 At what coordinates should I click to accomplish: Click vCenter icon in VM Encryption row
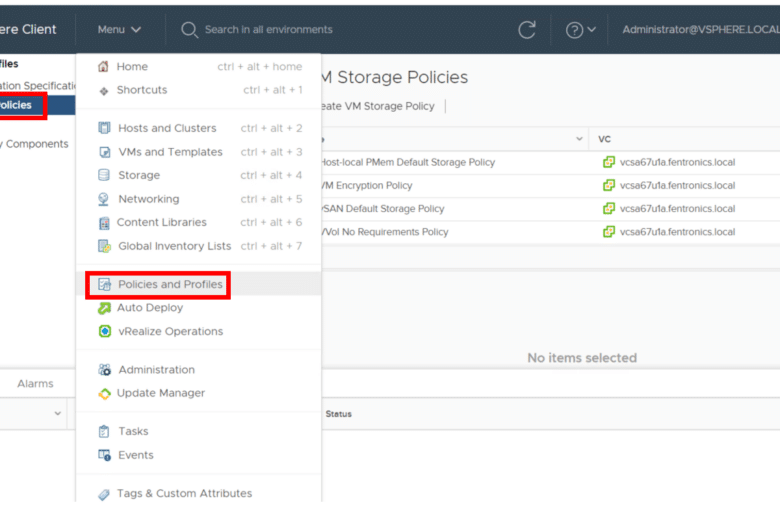click(x=608, y=186)
